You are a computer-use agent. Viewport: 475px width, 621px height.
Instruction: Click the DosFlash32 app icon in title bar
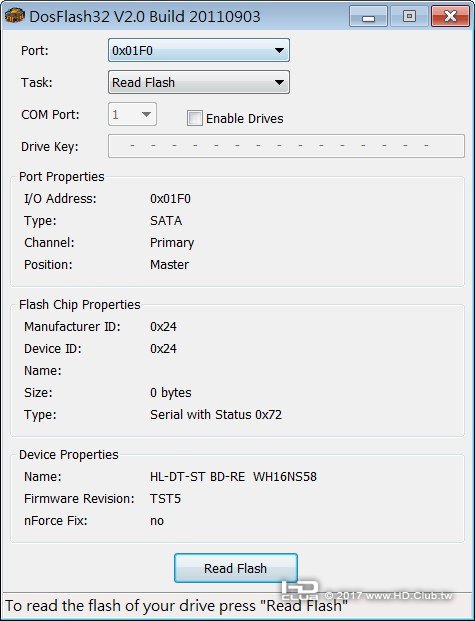click(14, 16)
